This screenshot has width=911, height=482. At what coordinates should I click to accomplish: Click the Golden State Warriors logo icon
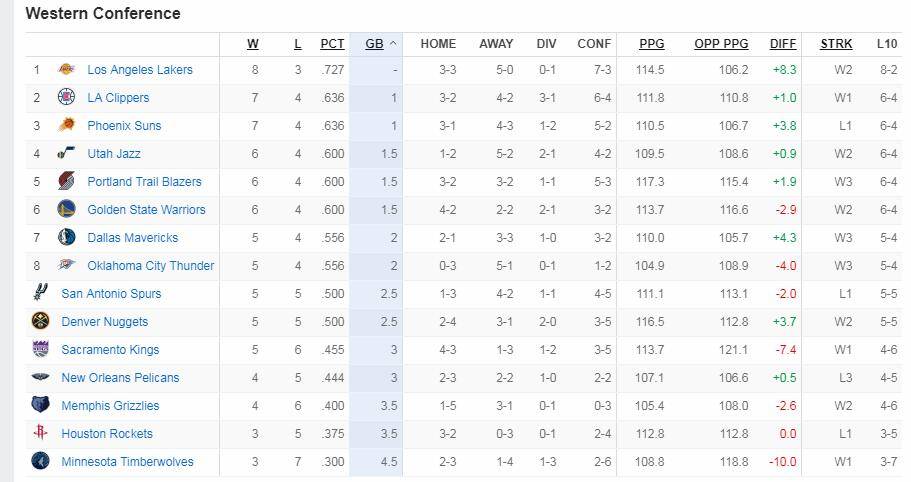click(x=66, y=210)
